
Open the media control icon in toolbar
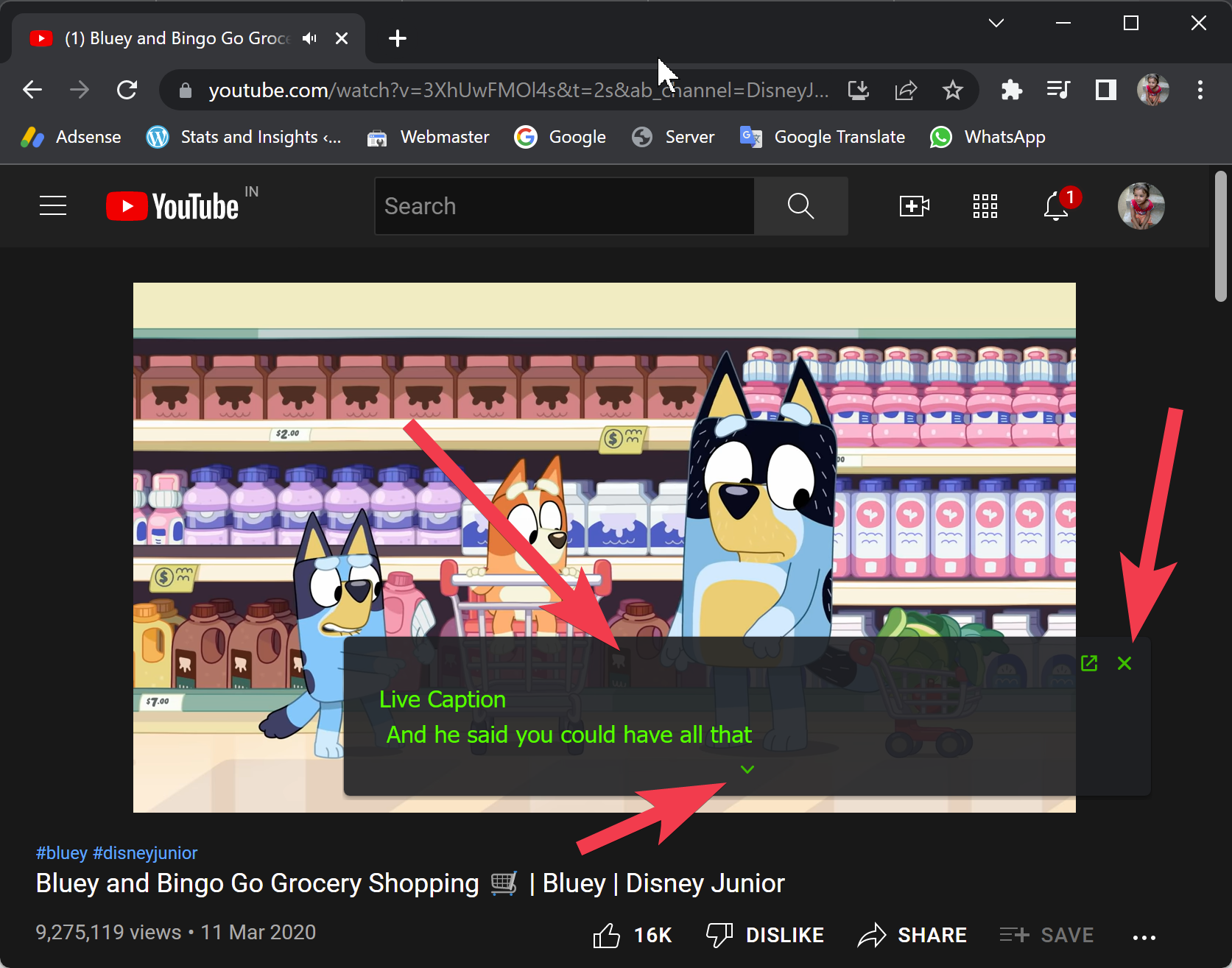pyautogui.click(x=1059, y=90)
